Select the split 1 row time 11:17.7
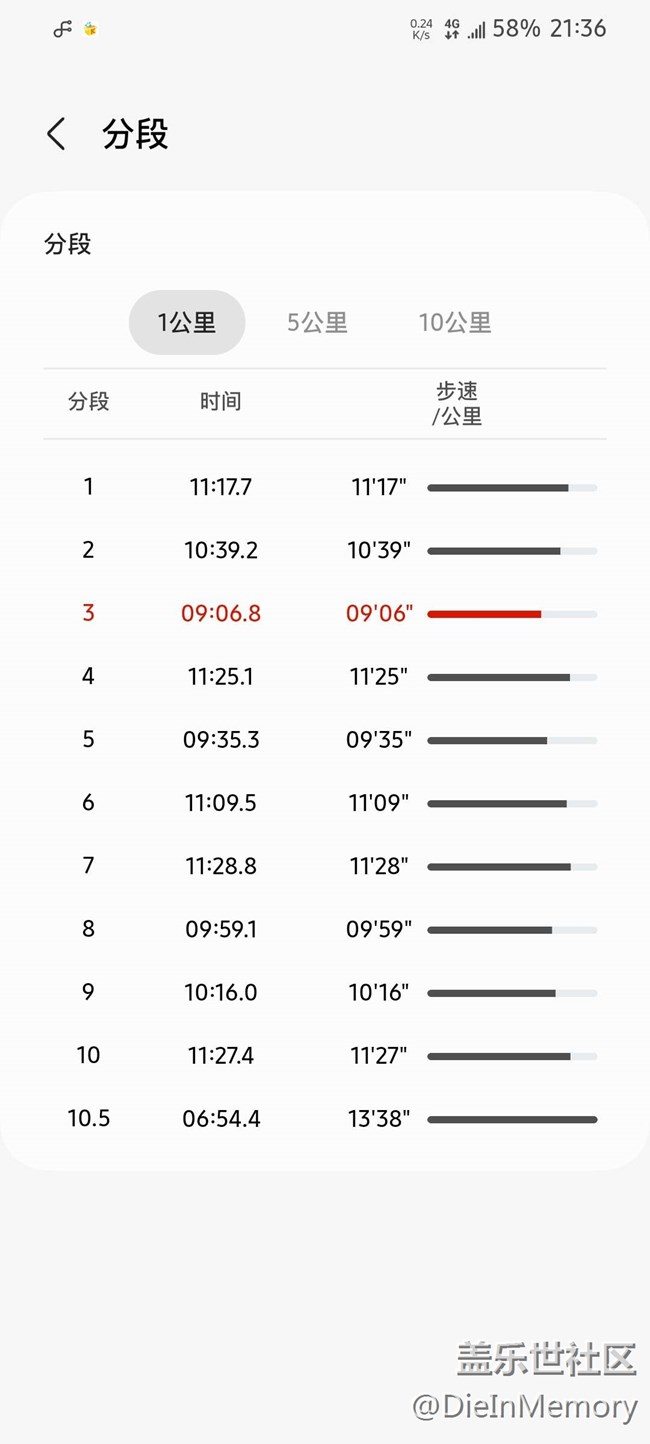Screen dimensions: 650x1444 click(221, 487)
